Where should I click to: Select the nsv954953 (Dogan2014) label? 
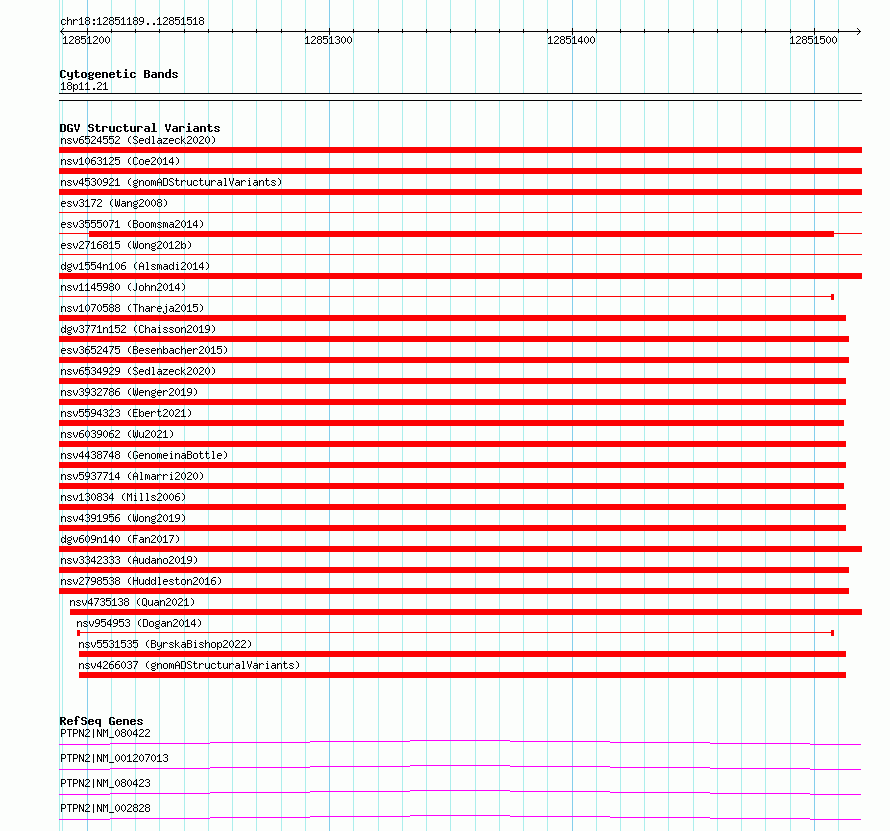pyautogui.click(x=139, y=623)
